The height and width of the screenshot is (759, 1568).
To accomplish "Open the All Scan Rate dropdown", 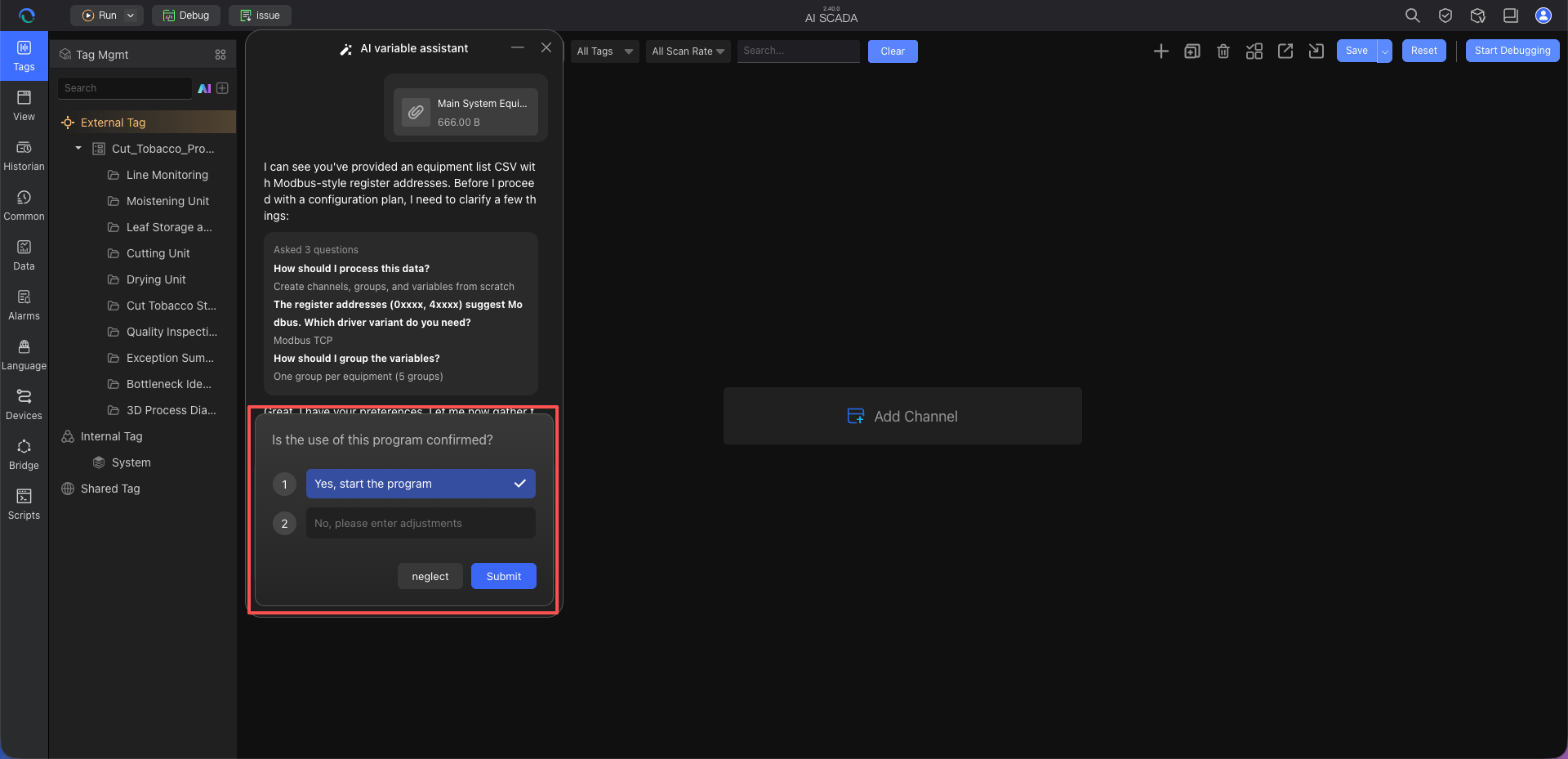I will click(688, 51).
